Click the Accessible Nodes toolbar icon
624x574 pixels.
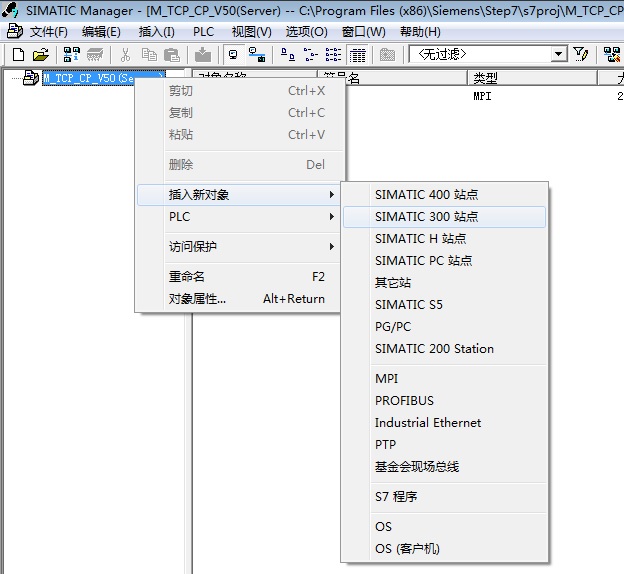click(x=72, y=55)
